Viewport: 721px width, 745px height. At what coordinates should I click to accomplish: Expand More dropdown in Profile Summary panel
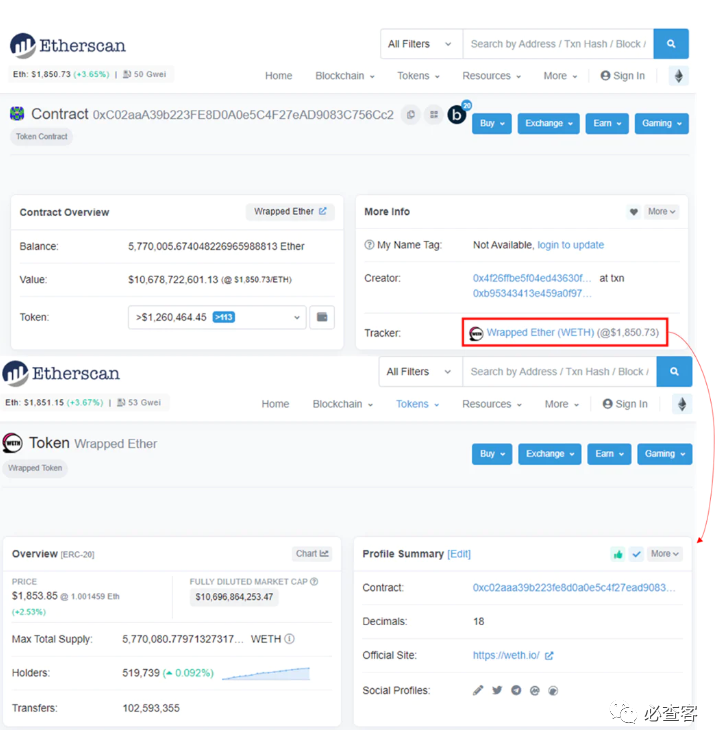665,554
